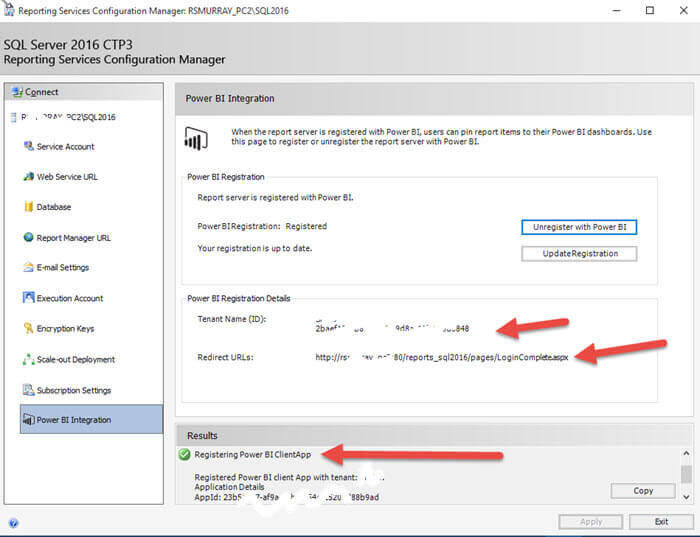Select the PC2\SQL2016 server node label
This screenshot has width=700, height=537.
click(68, 117)
